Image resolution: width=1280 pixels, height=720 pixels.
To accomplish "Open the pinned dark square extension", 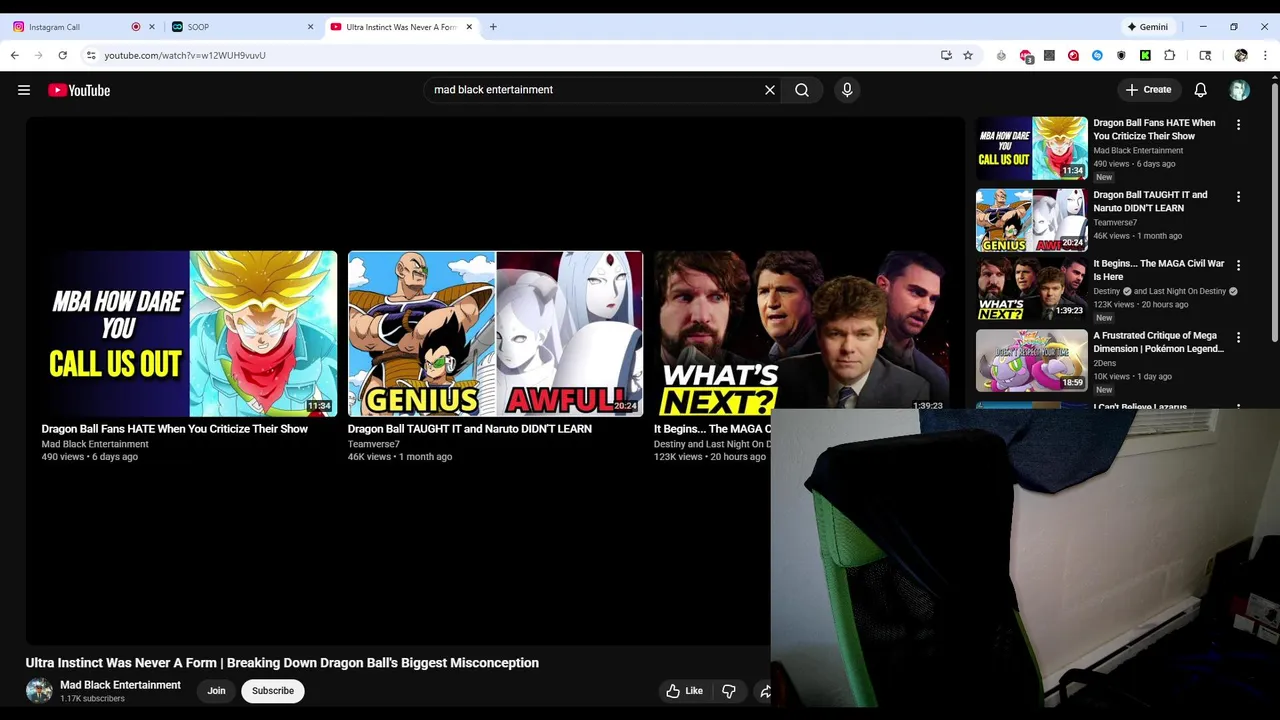I will pos(1049,55).
